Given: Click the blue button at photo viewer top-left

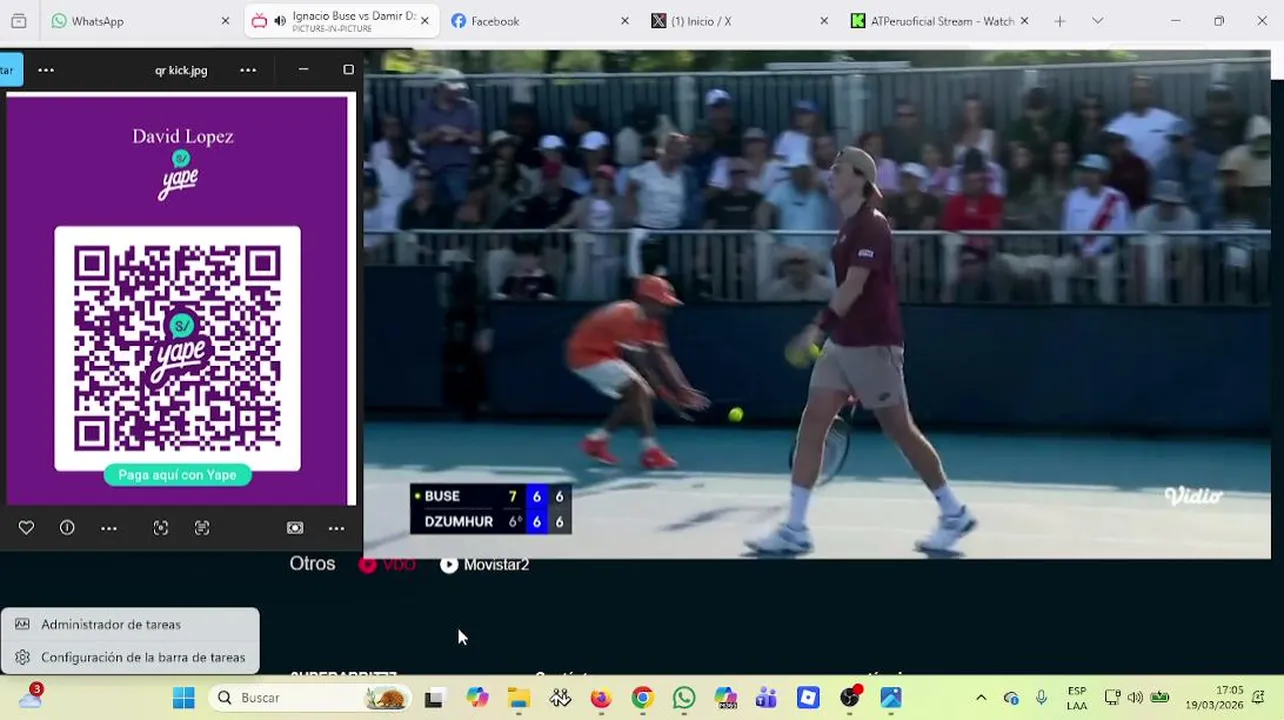Looking at the screenshot, I should coord(10,70).
